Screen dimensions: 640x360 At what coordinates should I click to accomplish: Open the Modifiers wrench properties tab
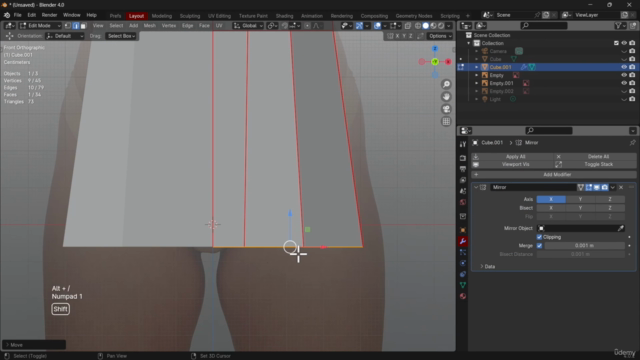462,241
